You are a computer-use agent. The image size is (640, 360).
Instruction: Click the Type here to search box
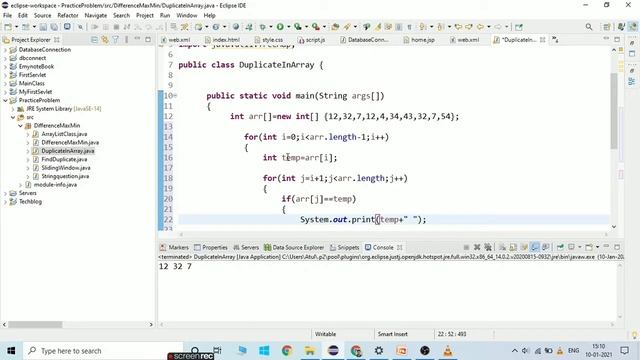tap(104, 351)
